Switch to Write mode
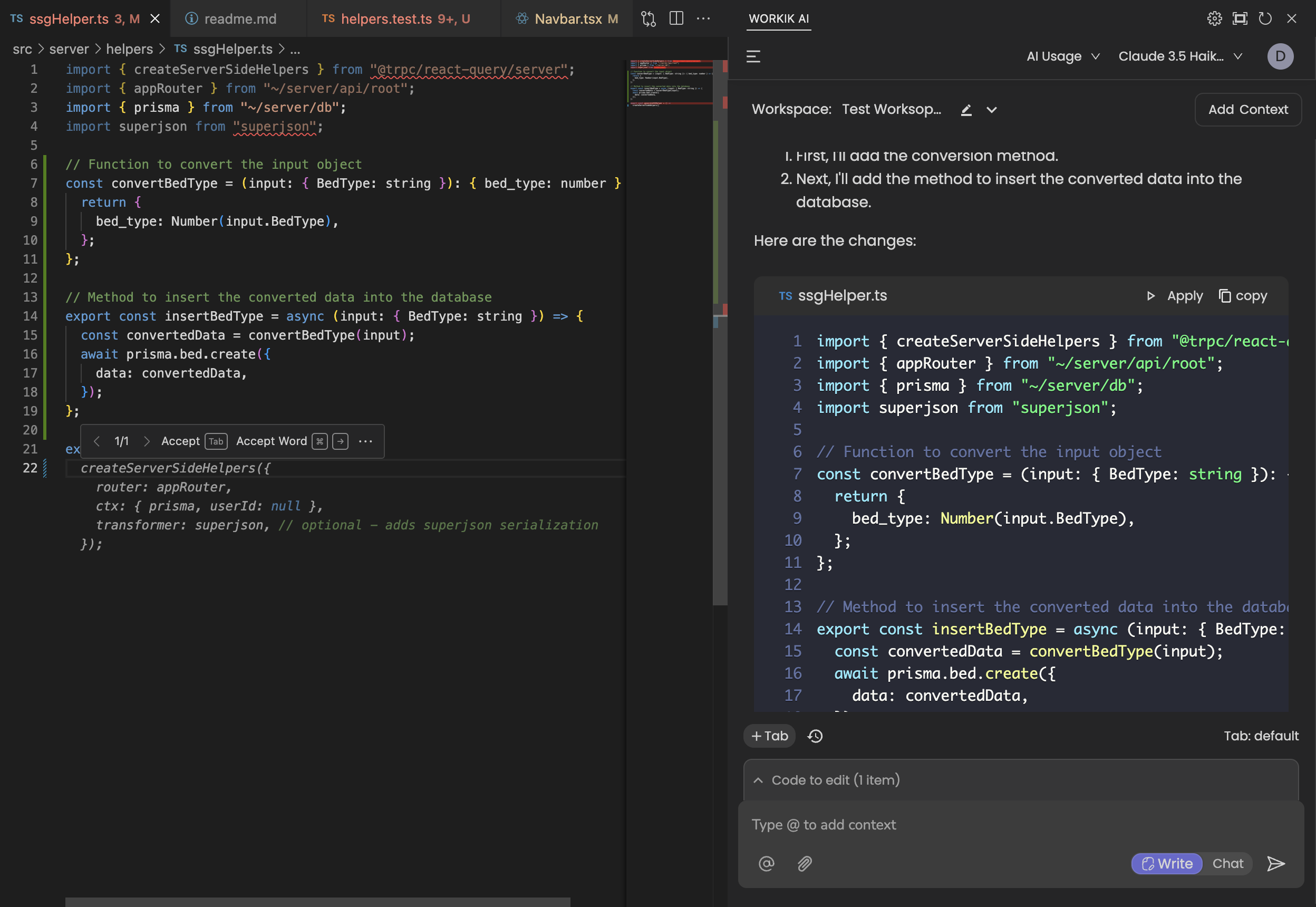This screenshot has width=1316, height=907. click(1167, 864)
